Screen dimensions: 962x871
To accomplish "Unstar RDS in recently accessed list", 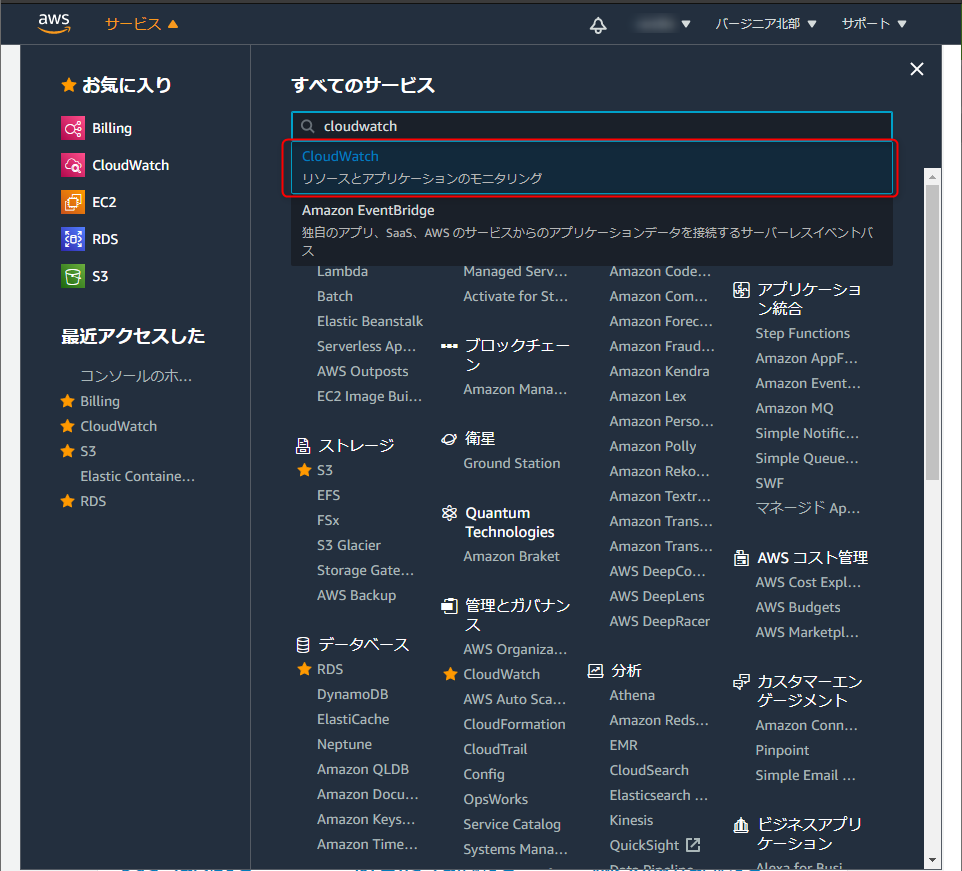I will tap(67, 501).
